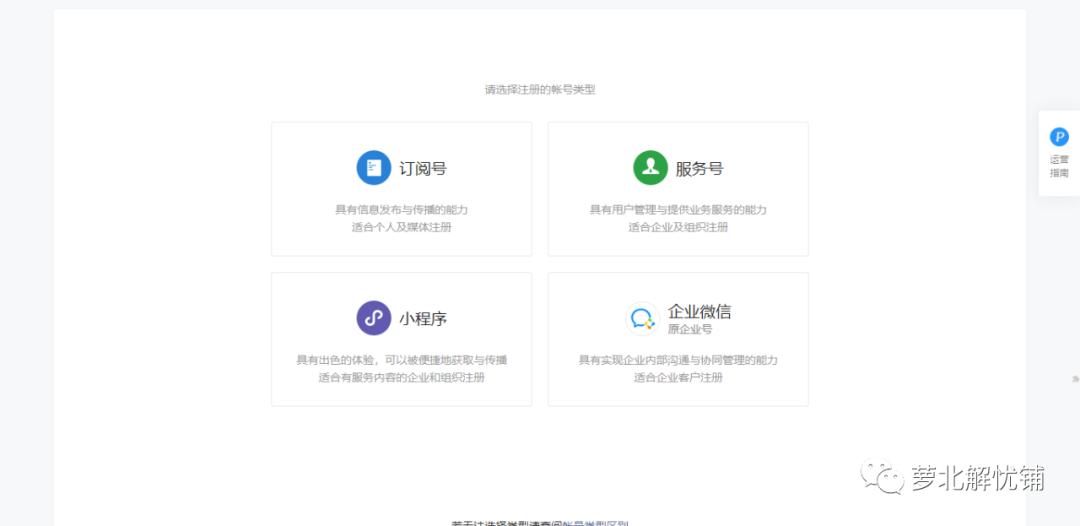The height and width of the screenshot is (526, 1080).
Task: Click text 具有出色的体验，可以被便捷地获取与传播
Action: (x=402, y=360)
